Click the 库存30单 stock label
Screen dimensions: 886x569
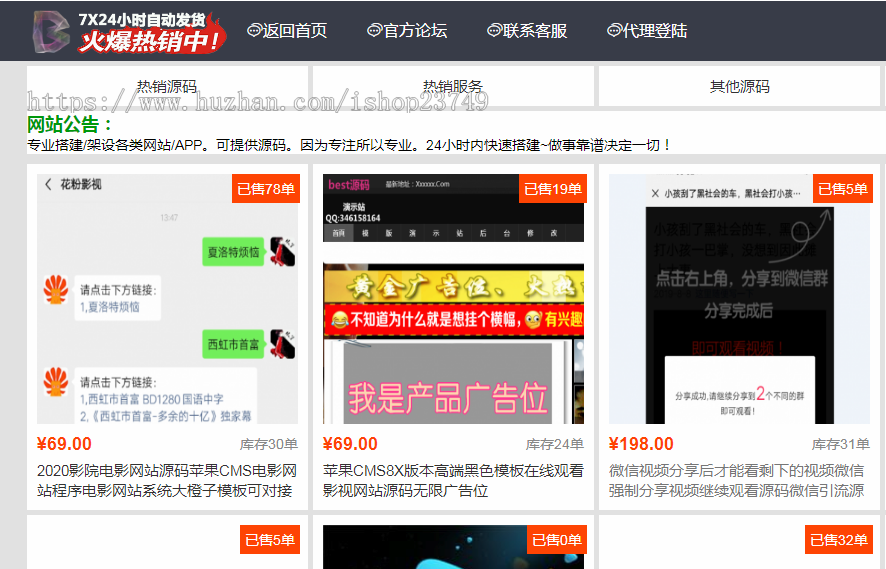click(269, 445)
